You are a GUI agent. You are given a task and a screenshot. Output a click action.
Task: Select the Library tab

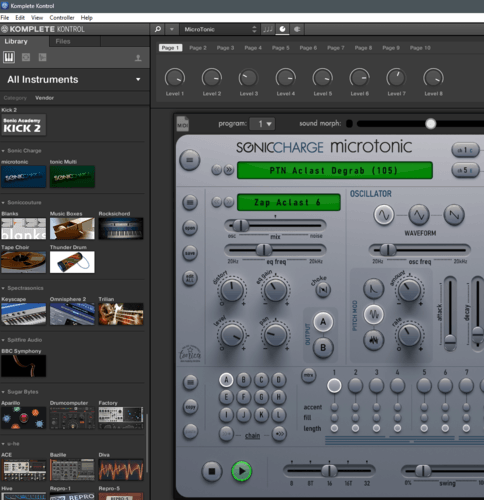(x=16, y=41)
